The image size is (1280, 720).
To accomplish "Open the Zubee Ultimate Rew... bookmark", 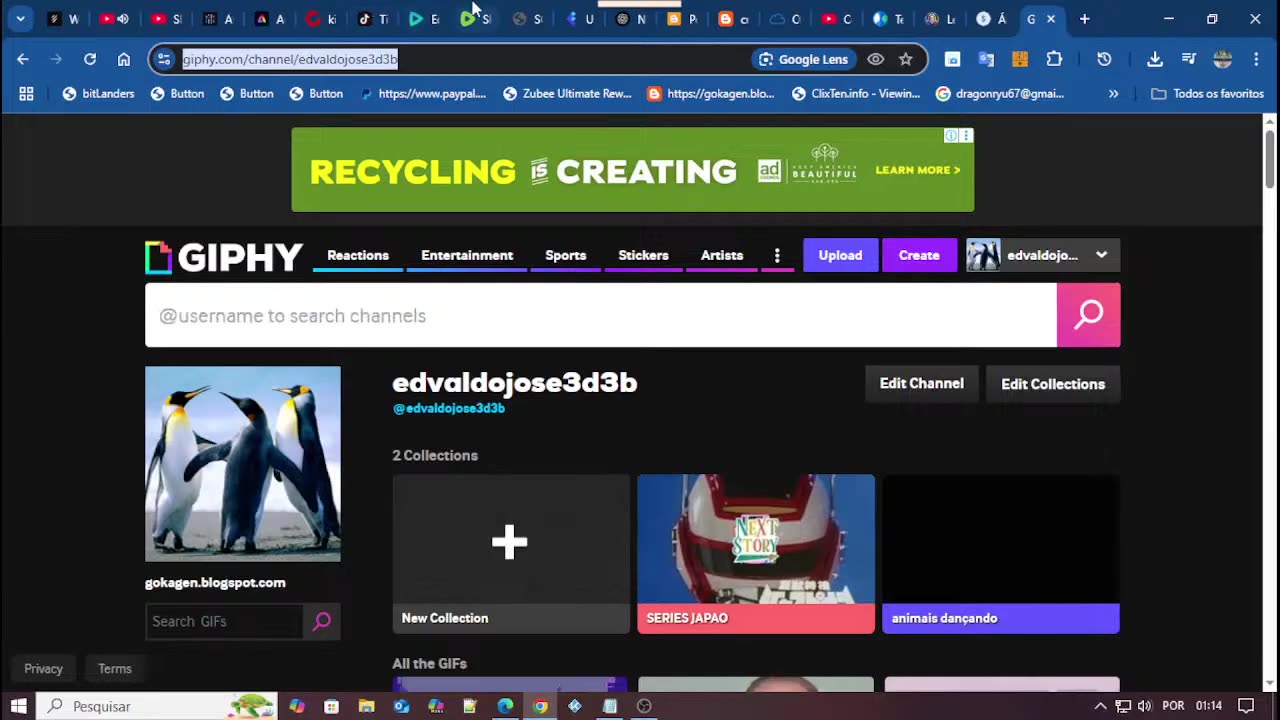I will click(x=567, y=93).
